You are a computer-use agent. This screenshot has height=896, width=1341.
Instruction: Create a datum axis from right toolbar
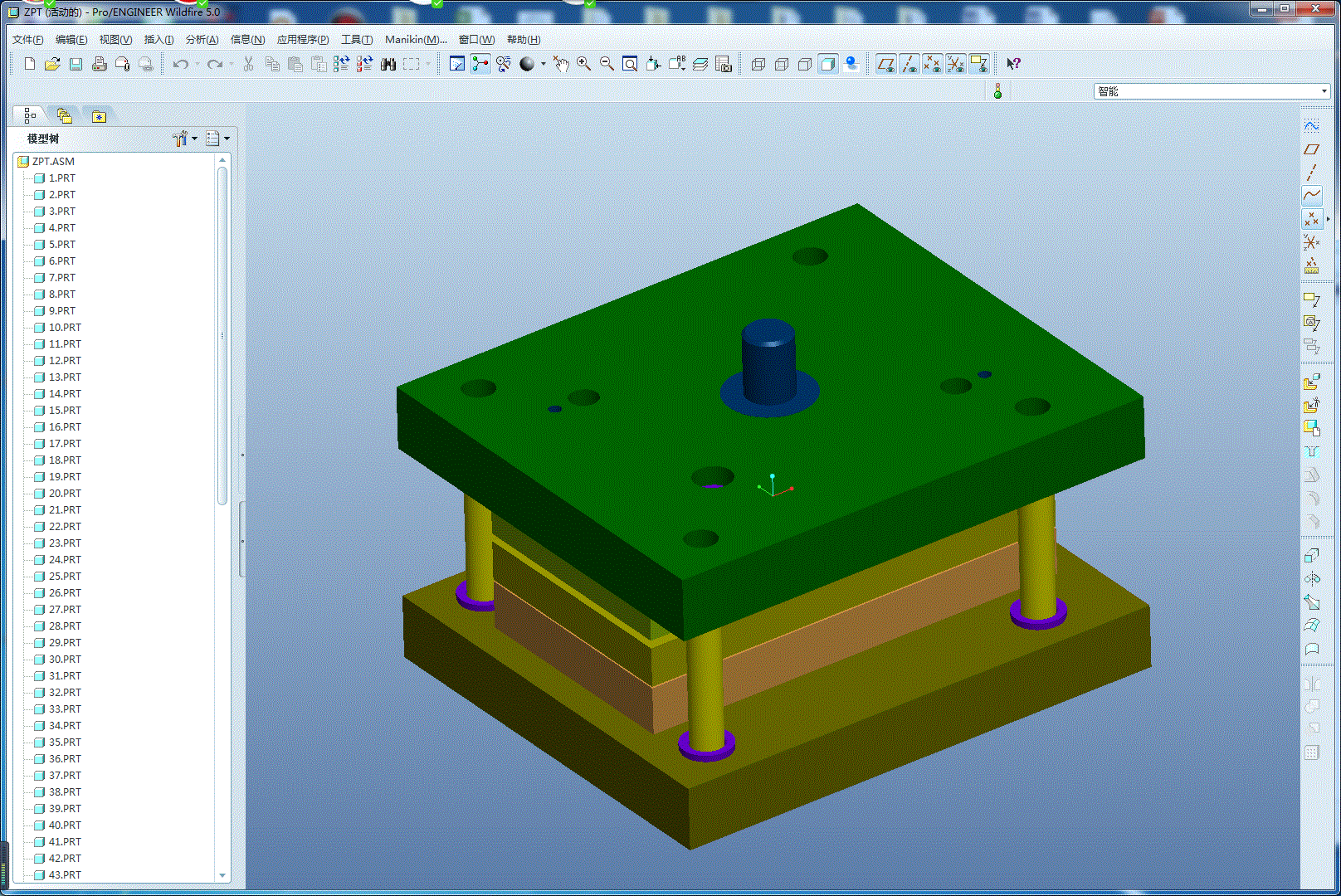point(1311,173)
